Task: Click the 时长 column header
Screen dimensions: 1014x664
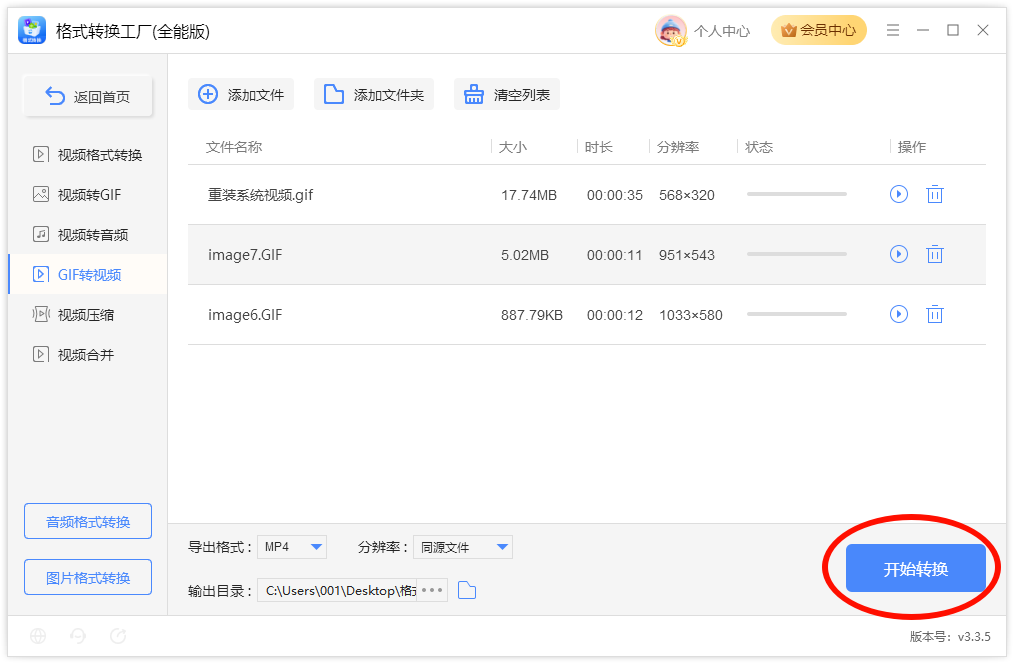Action: pos(598,147)
